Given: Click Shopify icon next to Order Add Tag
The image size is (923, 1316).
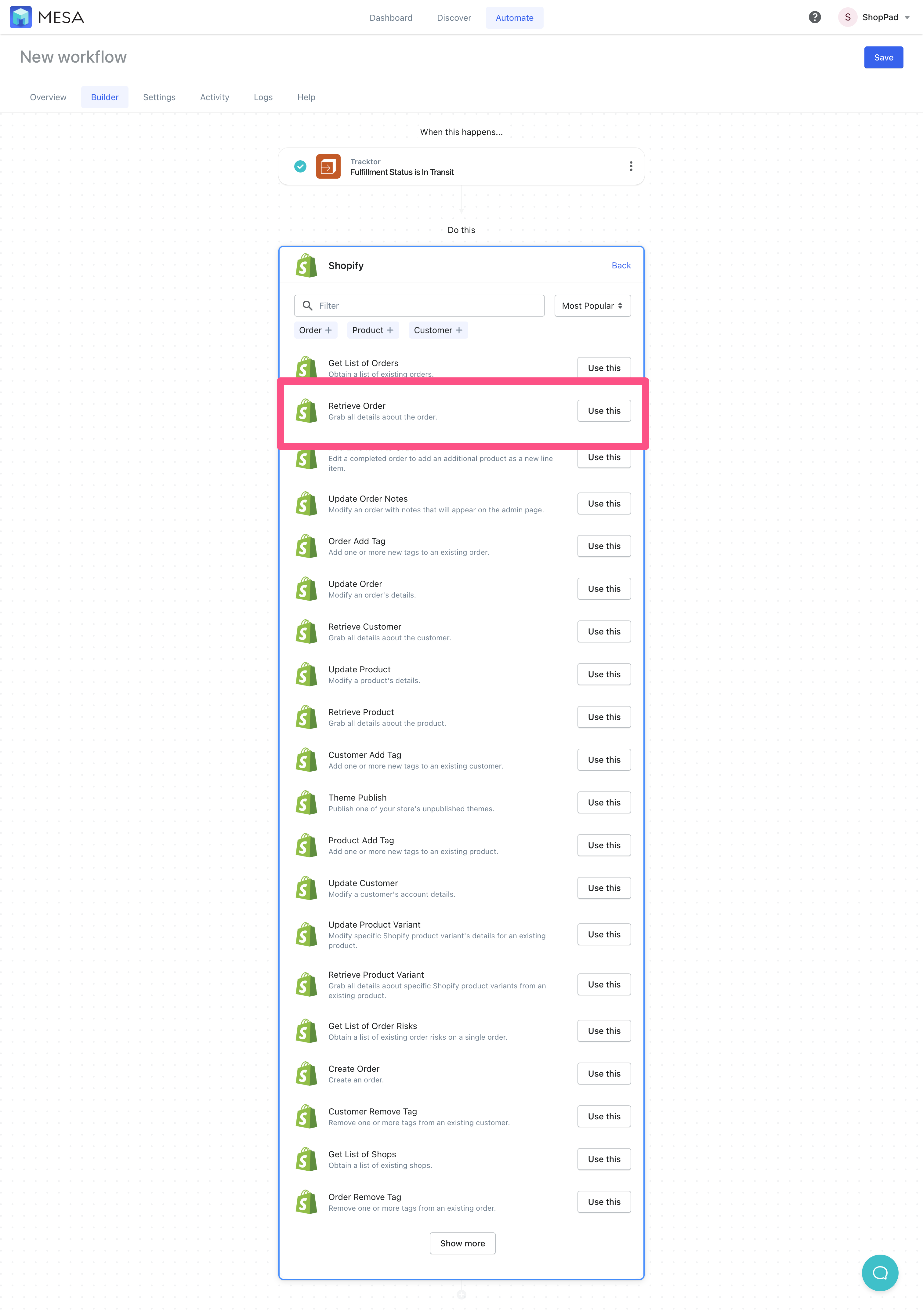Looking at the screenshot, I should click(306, 546).
